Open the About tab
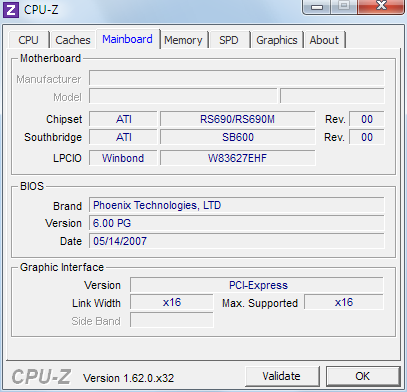Image resolution: width=407 pixels, height=392 pixels. click(x=324, y=40)
